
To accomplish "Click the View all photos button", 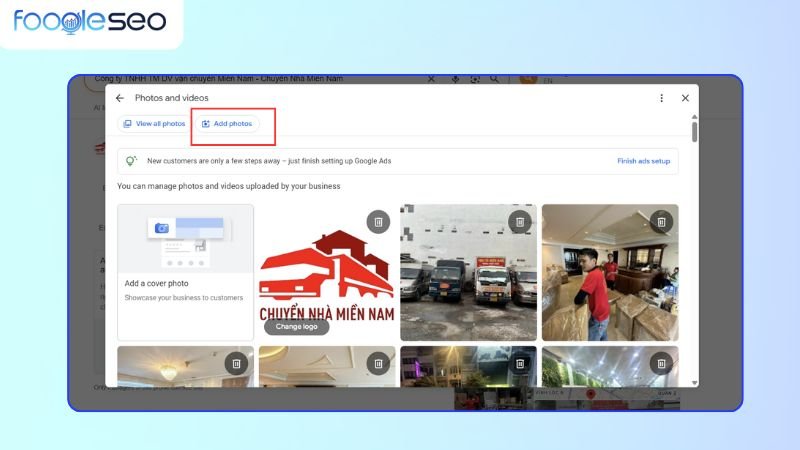I will tap(154, 123).
